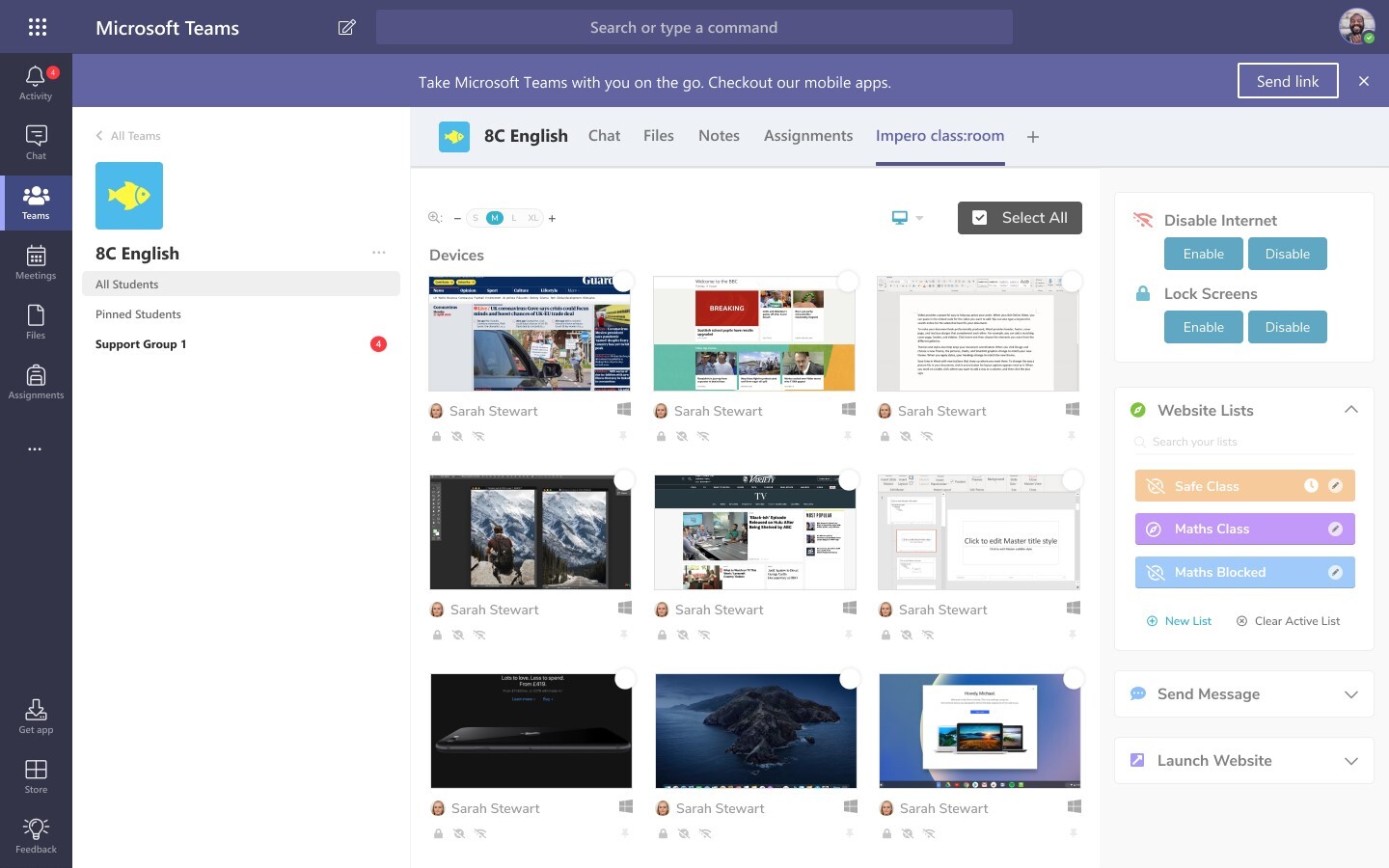Switch to the Chat tab
This screenshot has height=868, width=1389.
point(604,136)
